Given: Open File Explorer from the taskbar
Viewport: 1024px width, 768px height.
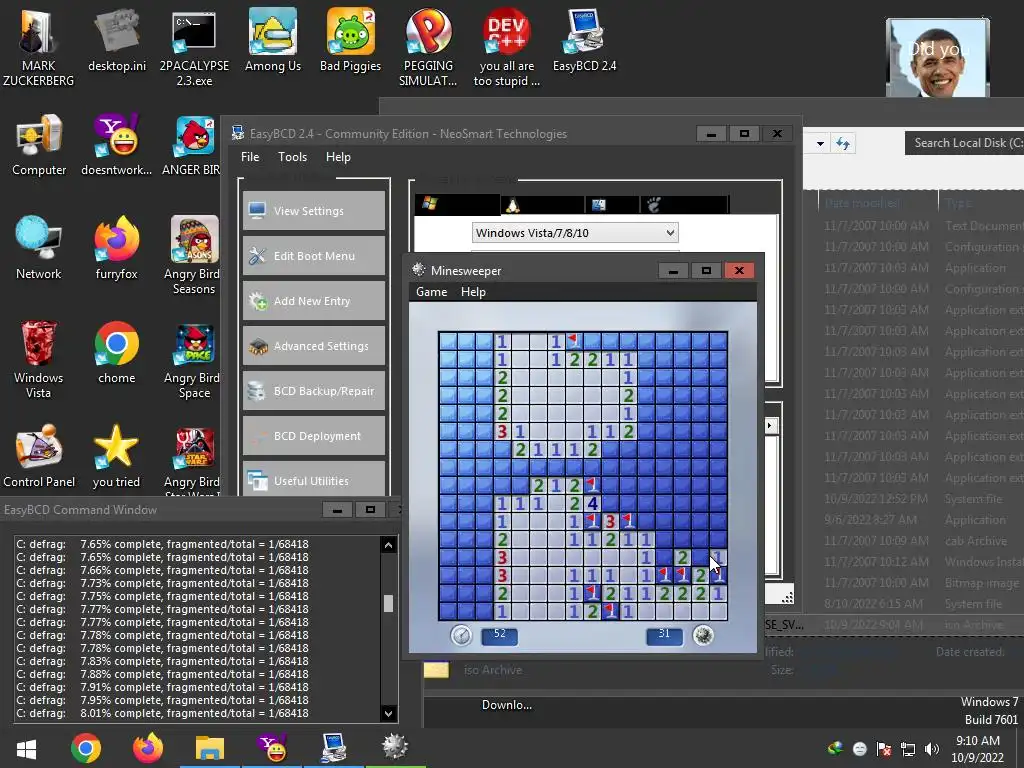Looking at the screenshot, I should click(210, 748).
